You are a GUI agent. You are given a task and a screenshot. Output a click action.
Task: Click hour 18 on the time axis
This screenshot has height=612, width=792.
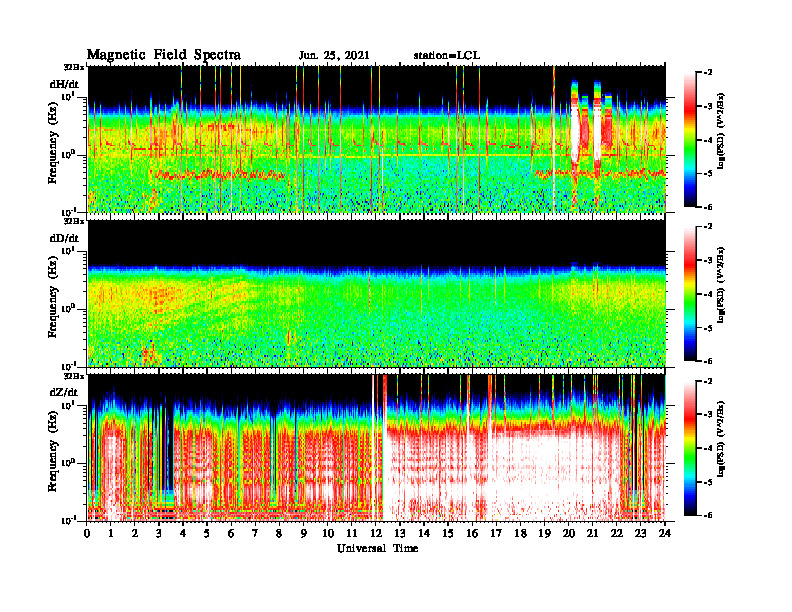[x=520, y=534]
